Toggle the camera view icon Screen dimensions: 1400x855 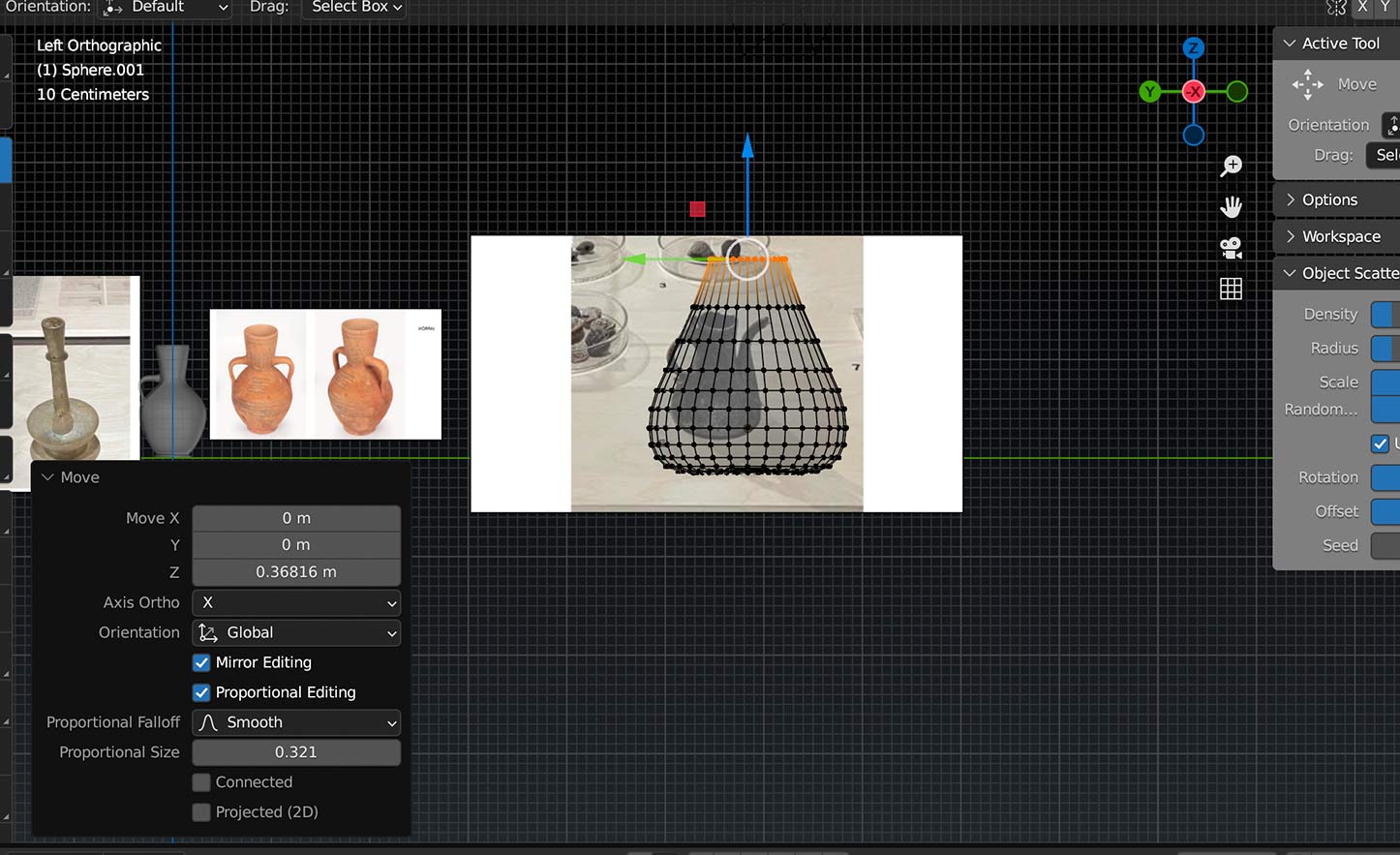(x=1231, y=248)
